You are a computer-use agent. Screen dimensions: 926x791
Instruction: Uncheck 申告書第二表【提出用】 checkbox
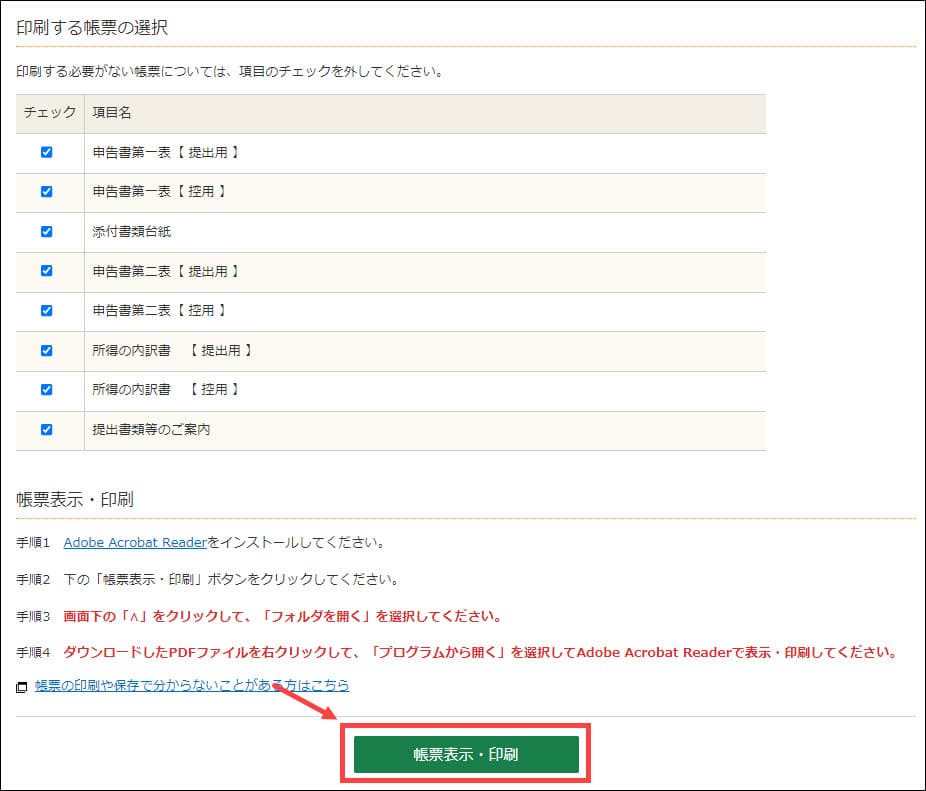click(46, 271)
